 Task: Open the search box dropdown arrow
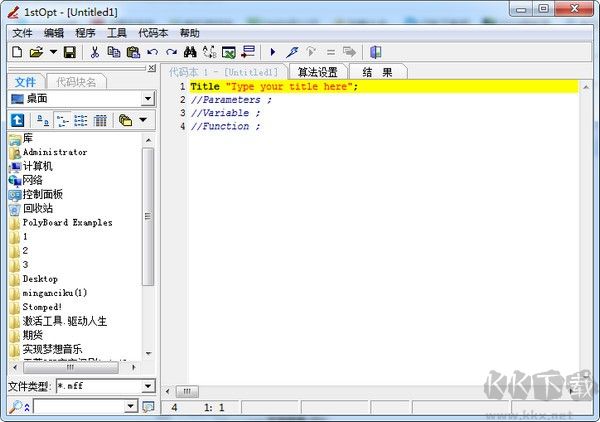(131, 406)
